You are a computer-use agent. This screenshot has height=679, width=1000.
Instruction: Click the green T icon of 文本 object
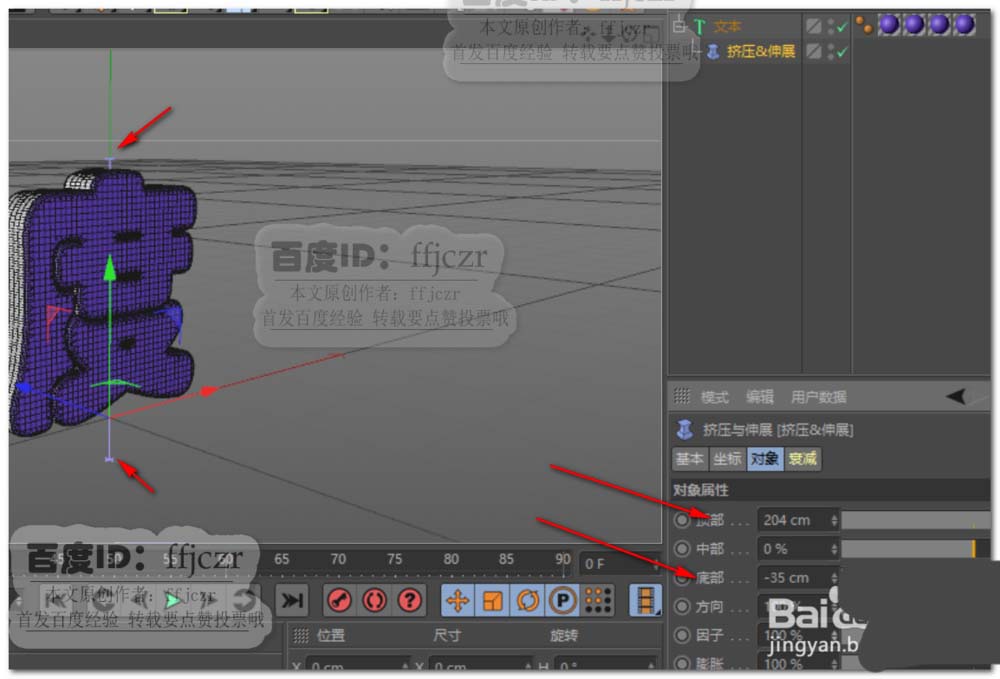click(x=700, y=26)
